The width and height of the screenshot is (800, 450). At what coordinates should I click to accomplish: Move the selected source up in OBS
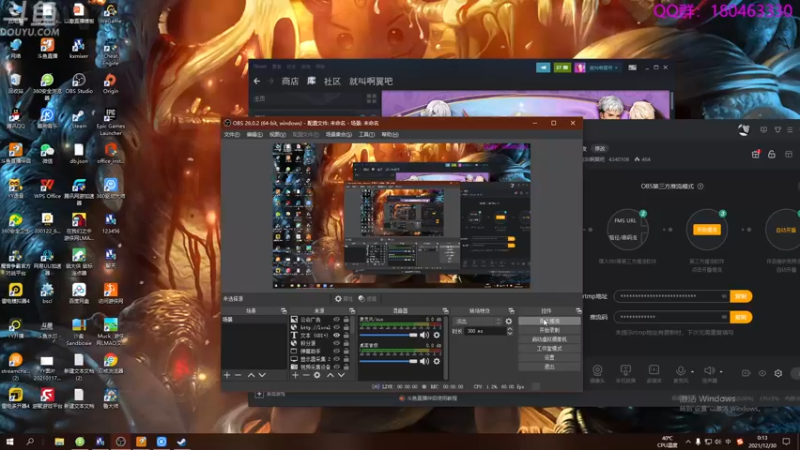point(330,375)
